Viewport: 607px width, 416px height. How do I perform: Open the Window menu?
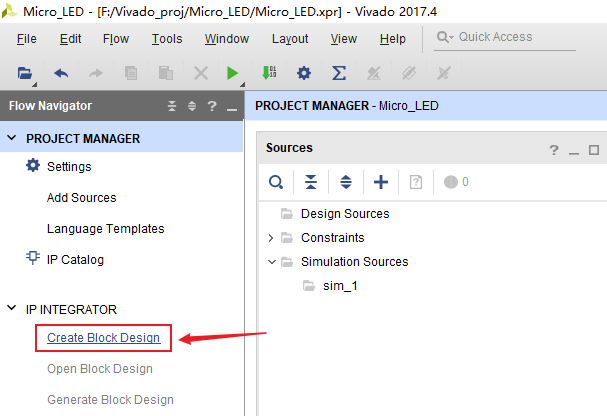227,39
